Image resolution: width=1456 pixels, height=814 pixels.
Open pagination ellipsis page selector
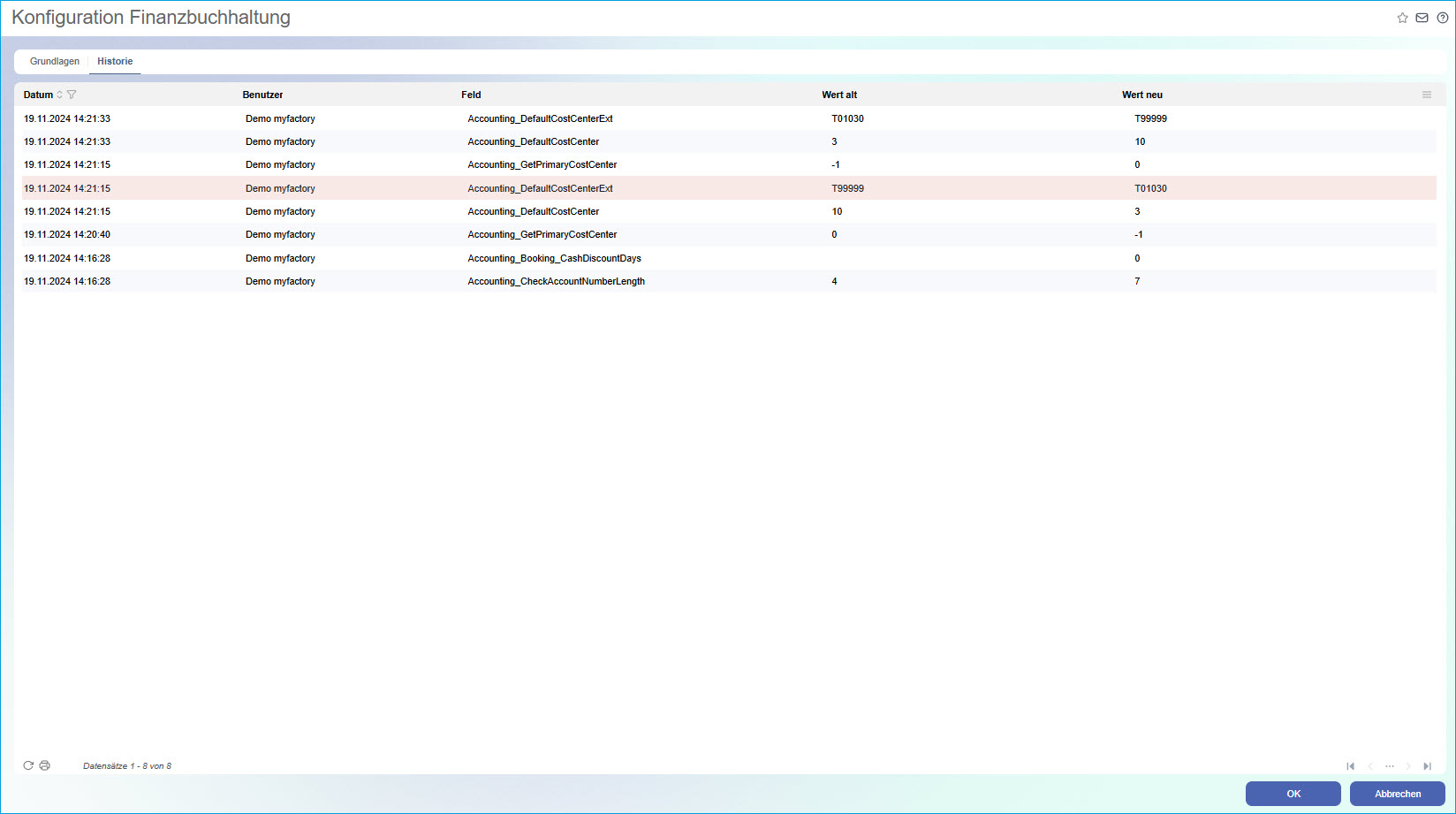click(x=1389, y=766)
